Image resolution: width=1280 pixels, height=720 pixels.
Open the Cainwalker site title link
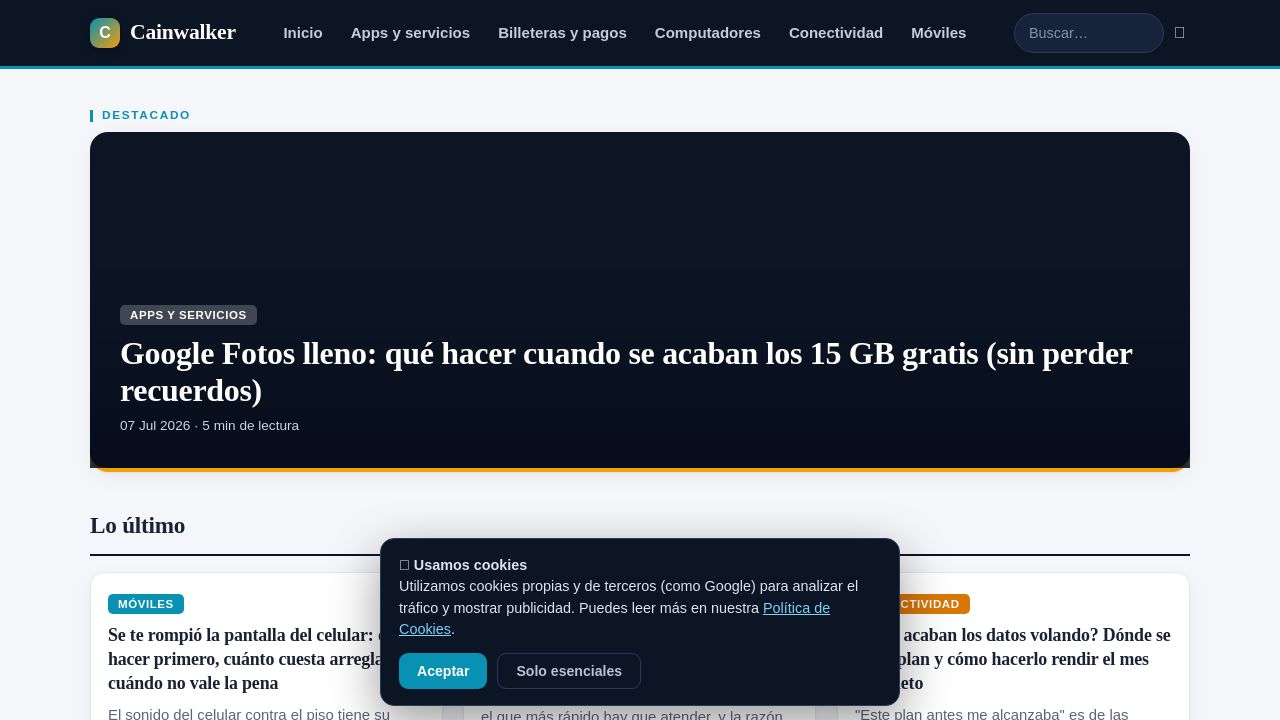tap(183, 33)
